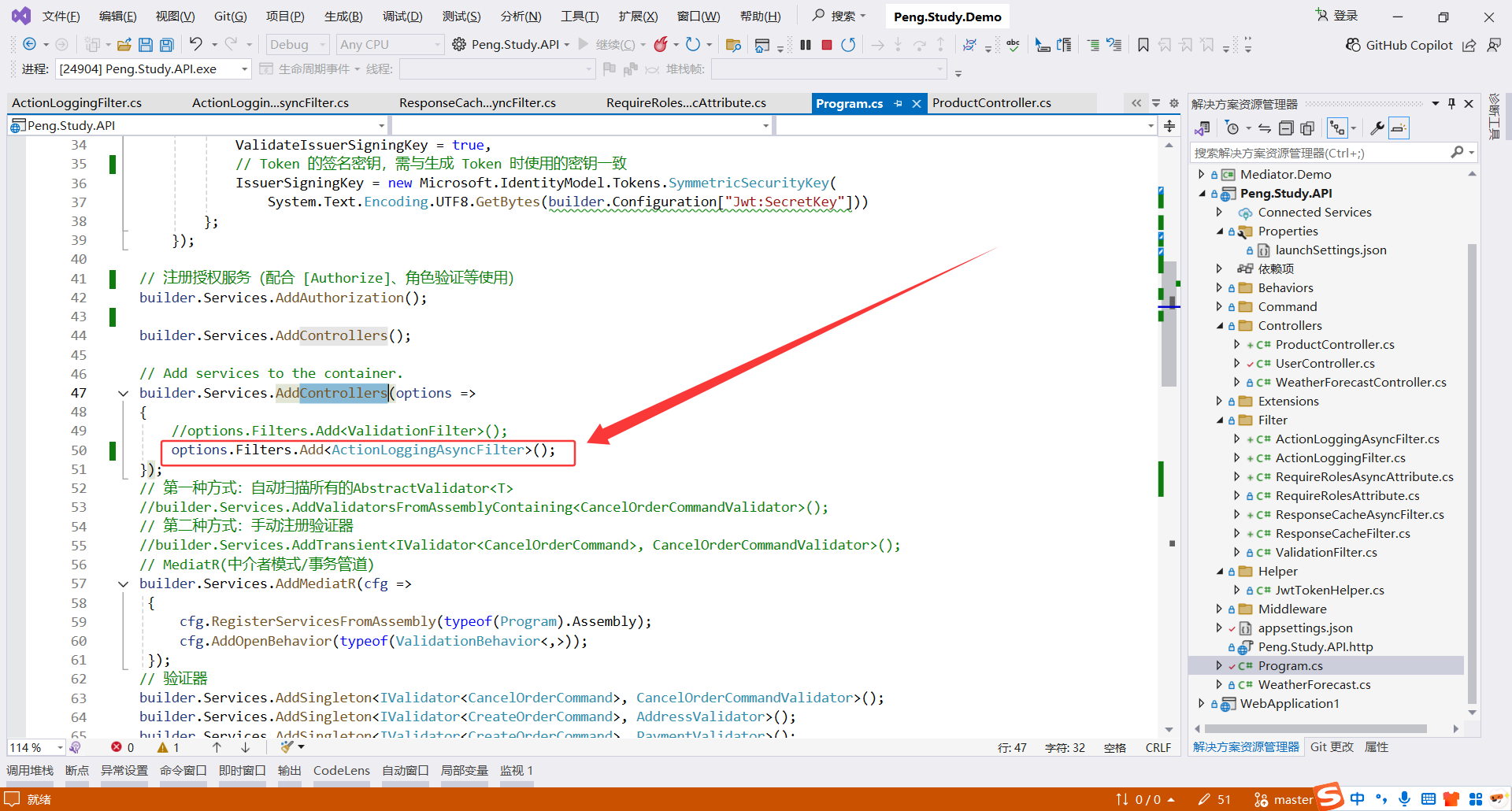Switch to ActionLoggingFilter.cs tab
The image size is (1512, 811).
coord(77,103)
